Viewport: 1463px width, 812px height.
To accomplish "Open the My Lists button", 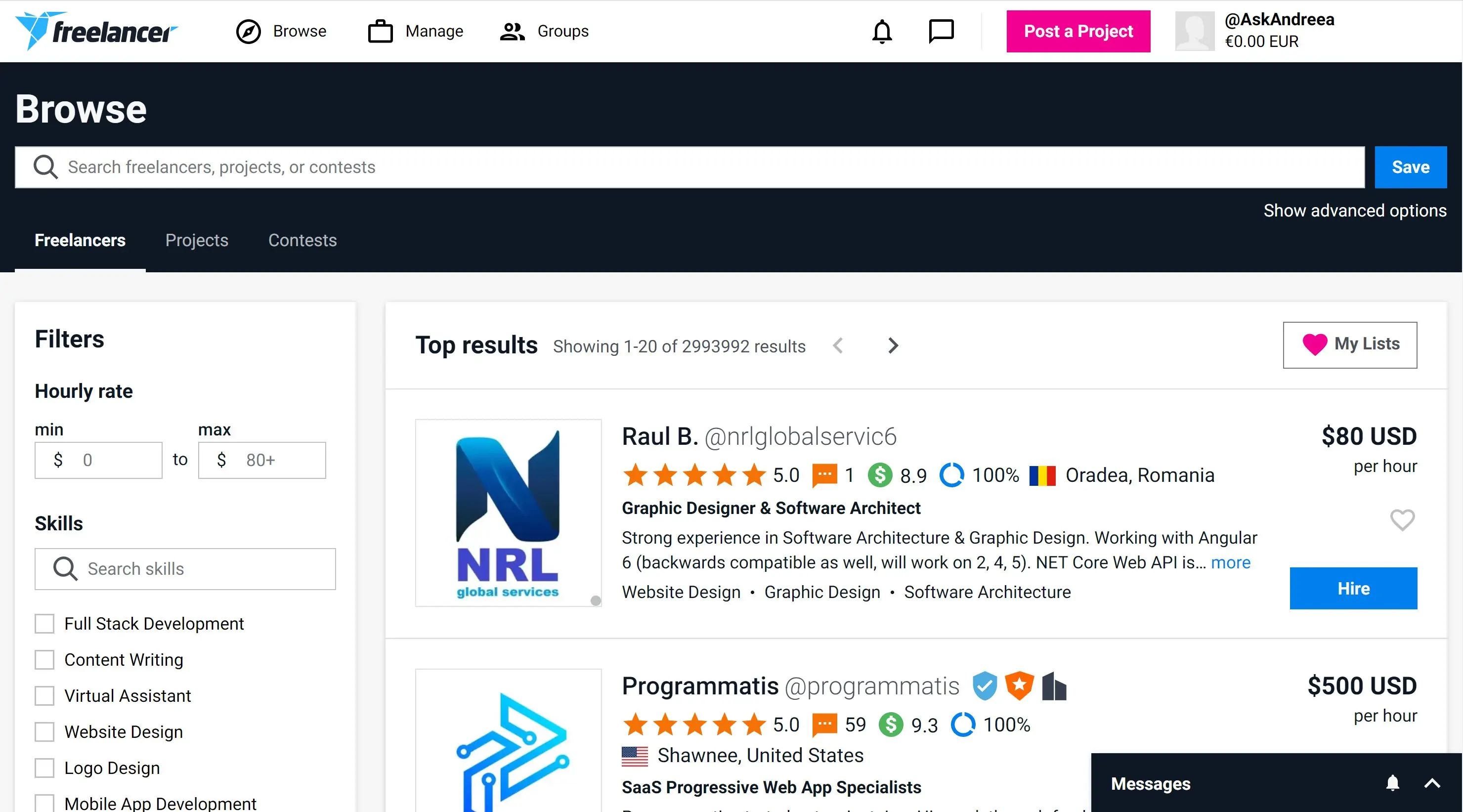I will [x=1349, y=344].
